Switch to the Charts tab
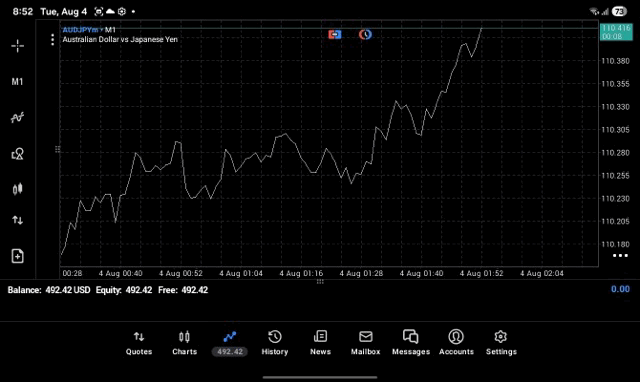This screenshot has height=382, width=640. [184, 343]
